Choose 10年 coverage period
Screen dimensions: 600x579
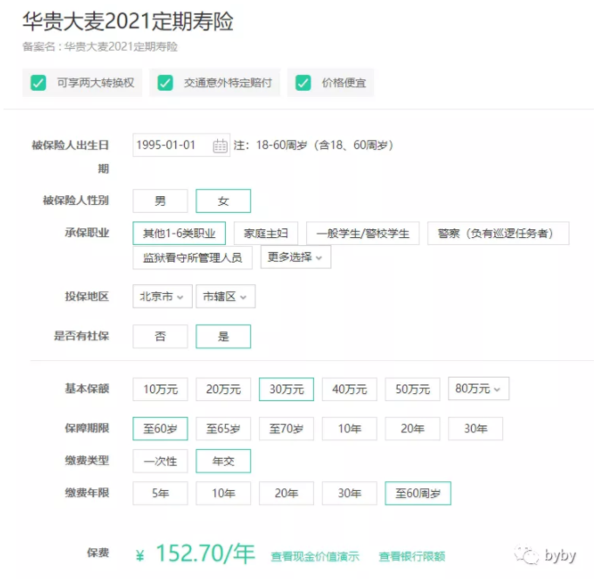[x=350, y=429]
